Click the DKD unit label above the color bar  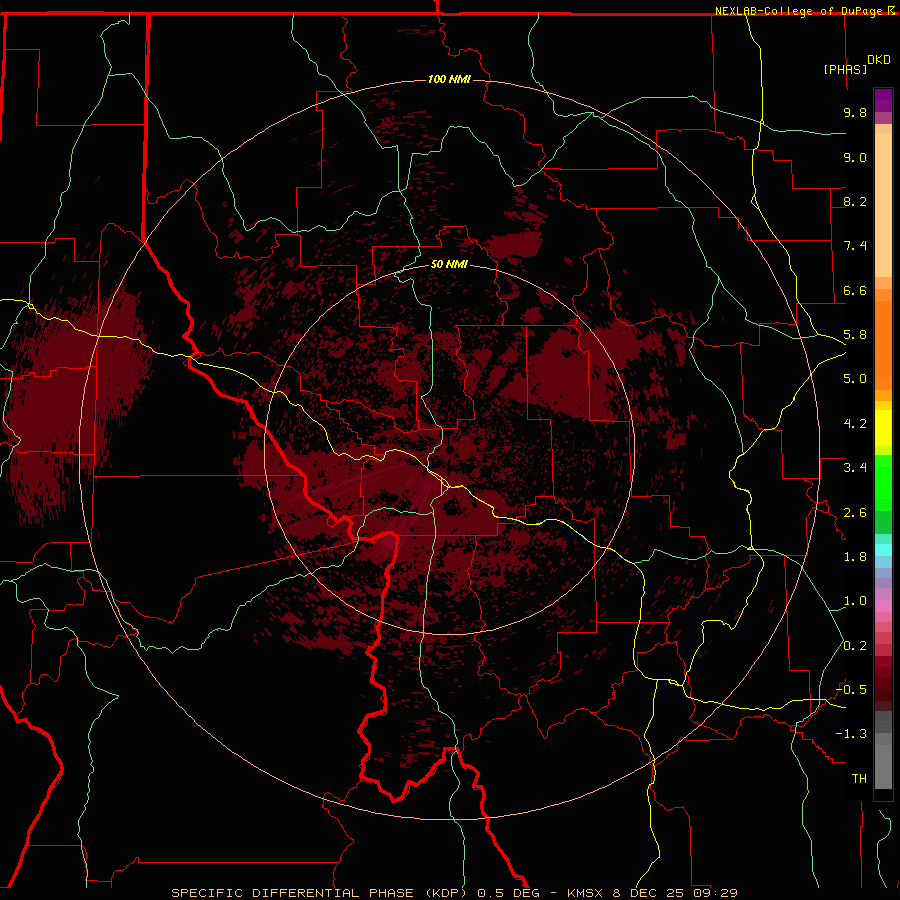[x=879, y=60]
